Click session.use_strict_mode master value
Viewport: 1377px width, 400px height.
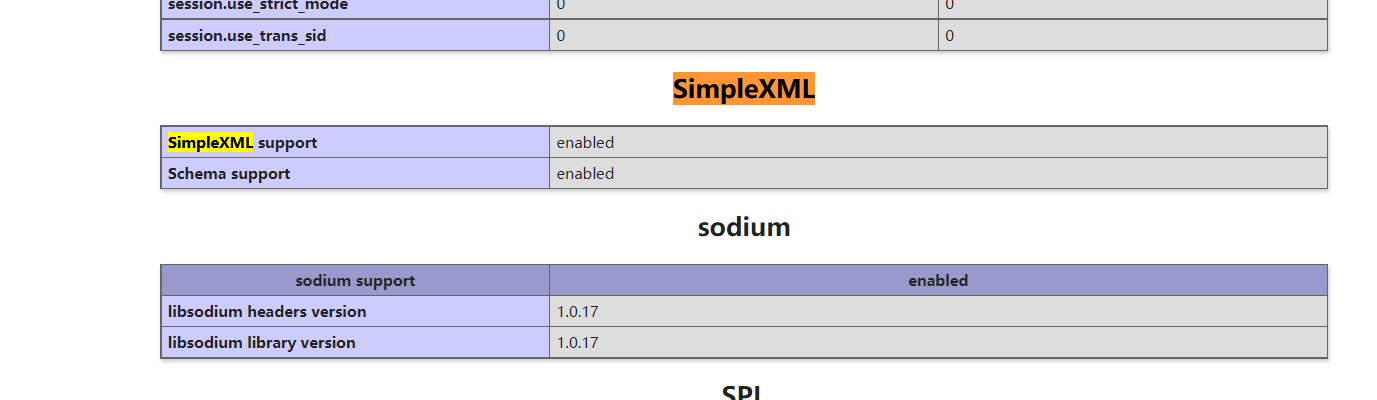[x=950, y=5]
